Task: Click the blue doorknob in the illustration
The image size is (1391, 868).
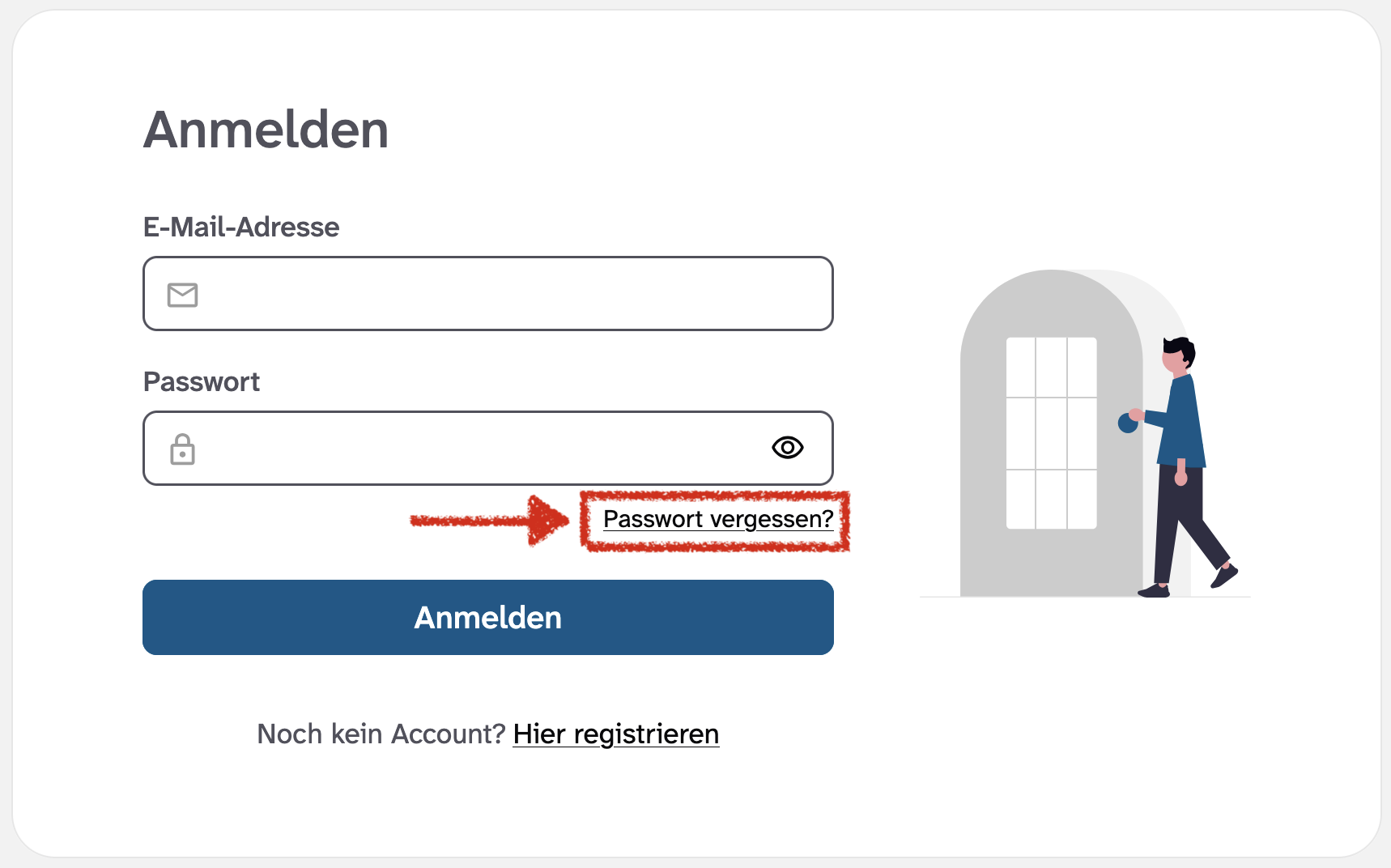Action: (x=1129, y=423)
